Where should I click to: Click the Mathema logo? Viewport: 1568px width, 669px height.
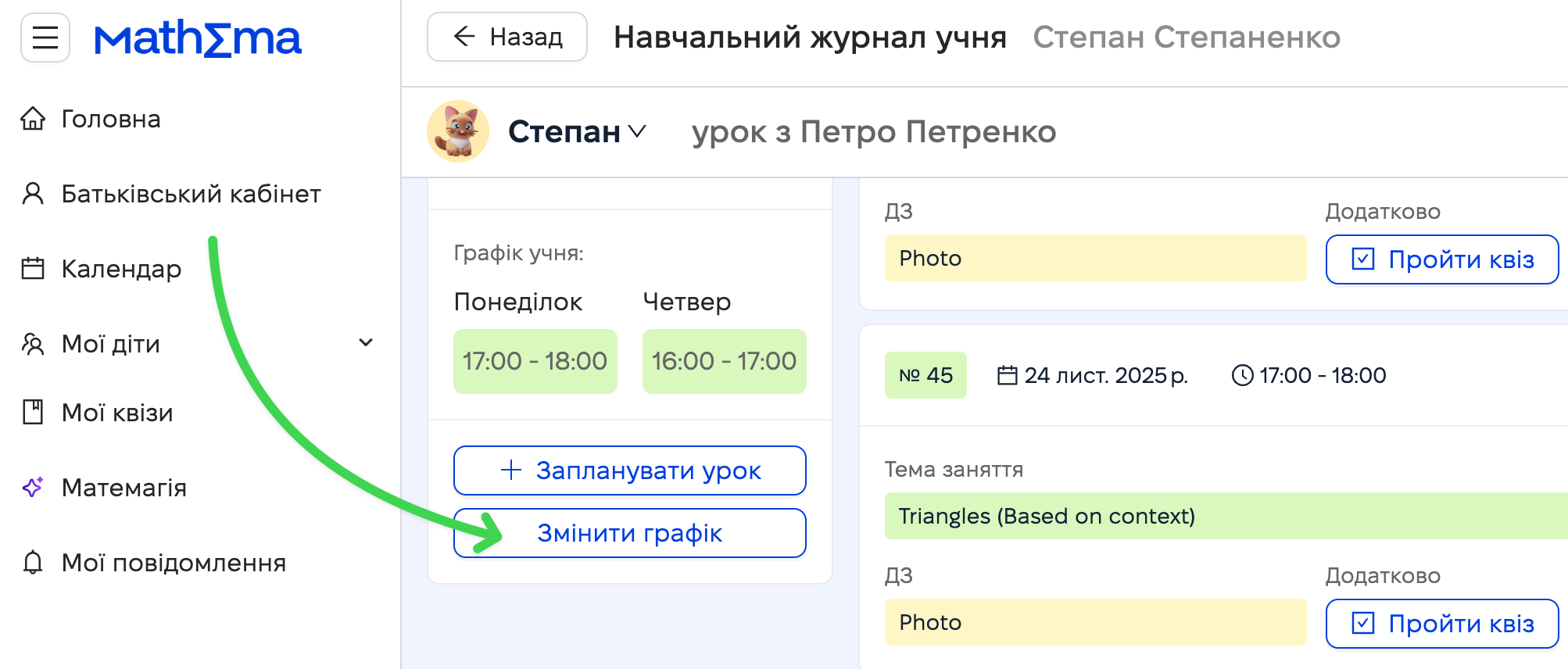198,38
